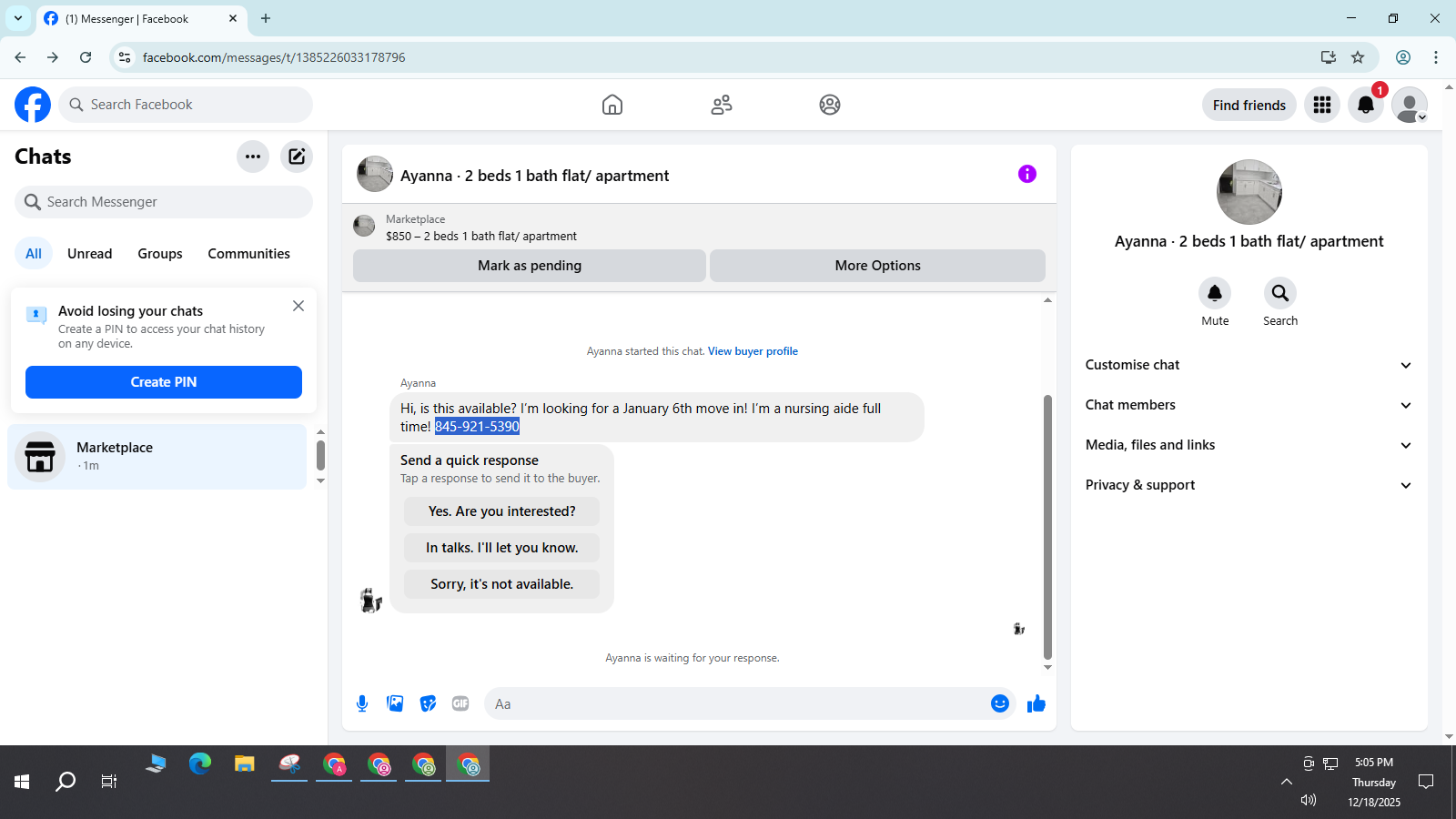This screenshot has height=819, width=1456.
Task: Expand the Privacy & support section
Action: [x=1249, y=485]
